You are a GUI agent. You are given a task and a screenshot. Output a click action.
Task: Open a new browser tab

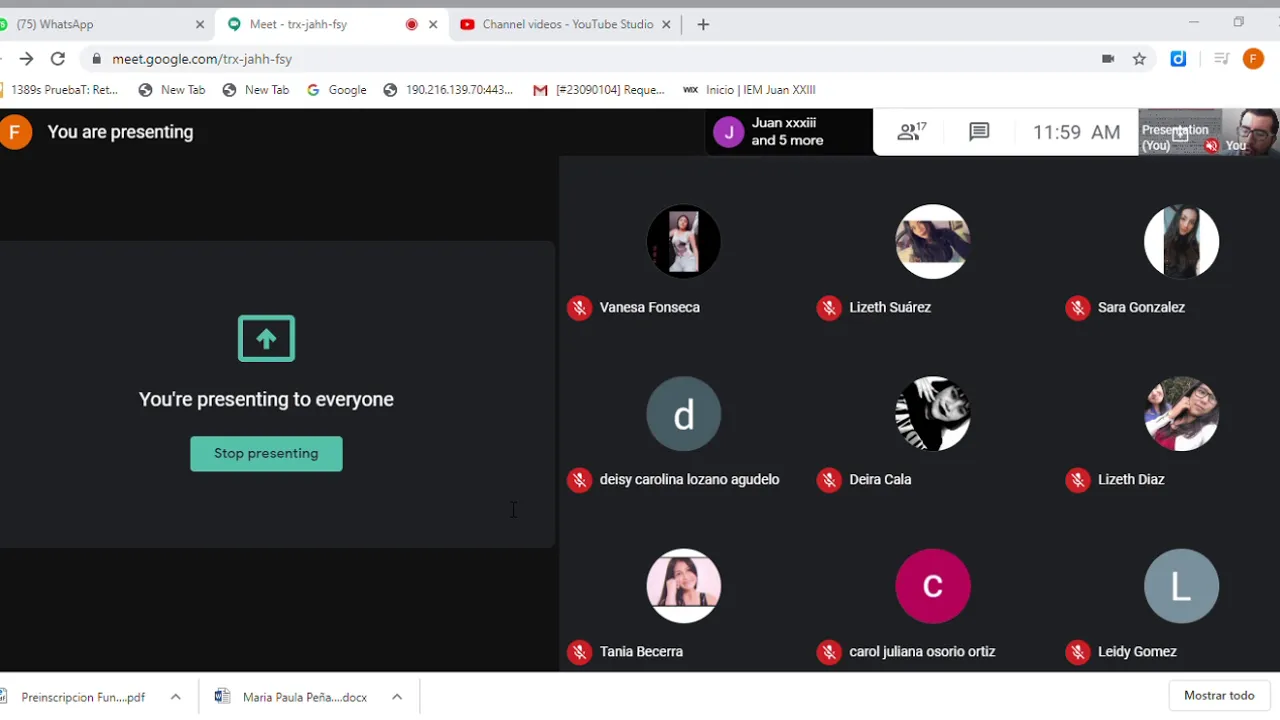[703, 24]
